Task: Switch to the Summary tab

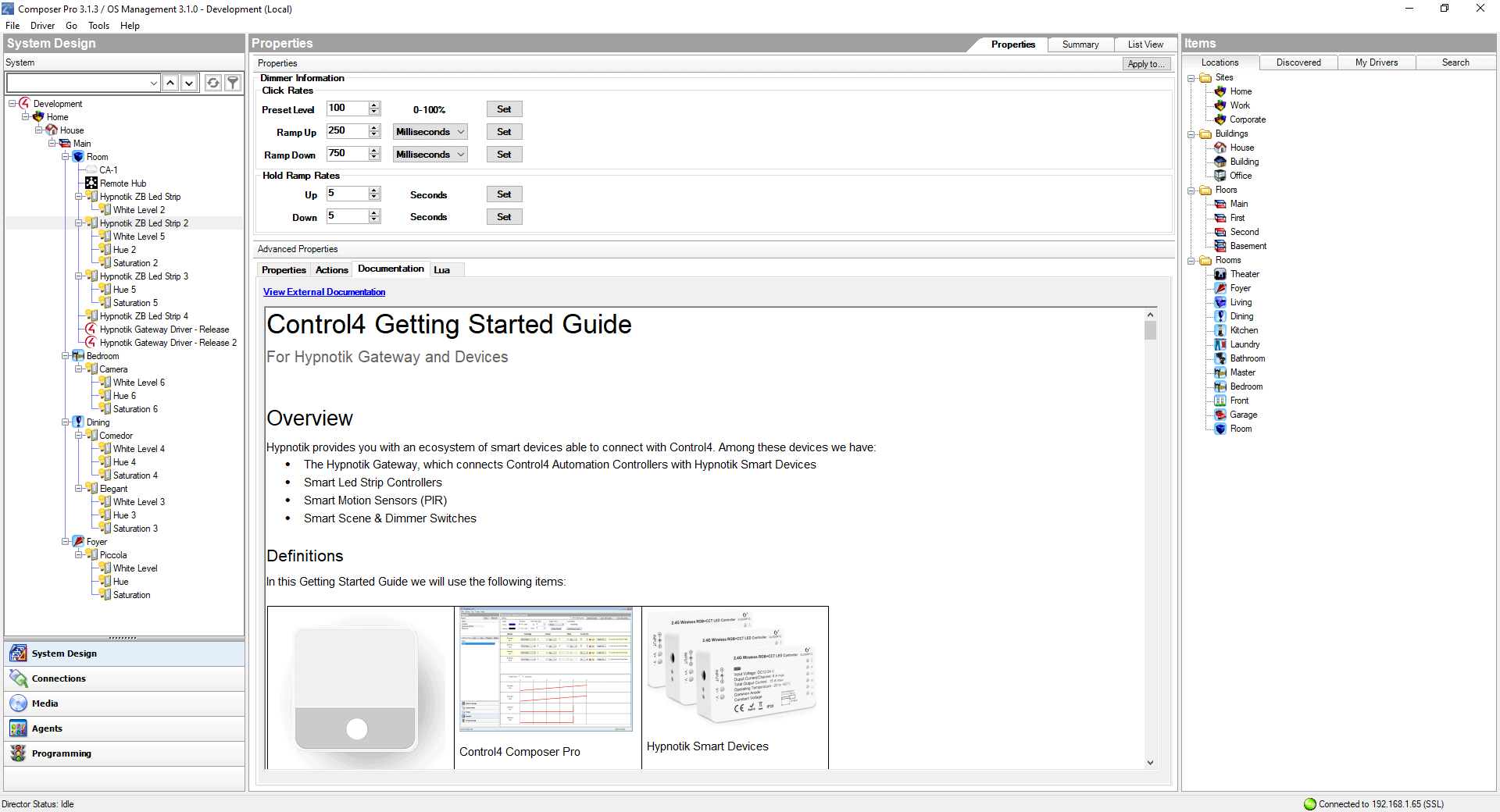Action: point(1080,45)
